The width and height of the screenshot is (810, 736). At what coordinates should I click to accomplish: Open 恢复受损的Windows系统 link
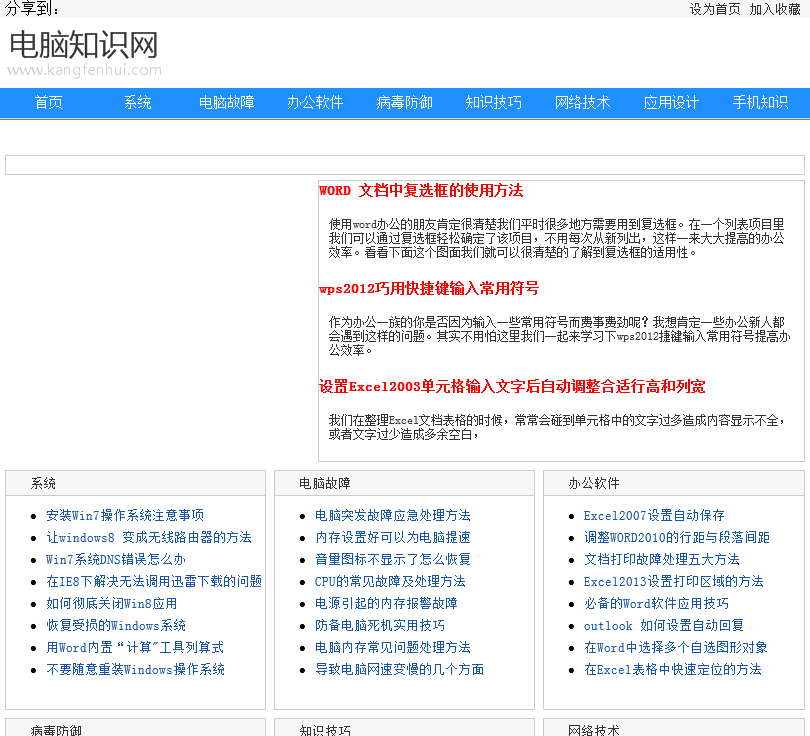point(116,625)
